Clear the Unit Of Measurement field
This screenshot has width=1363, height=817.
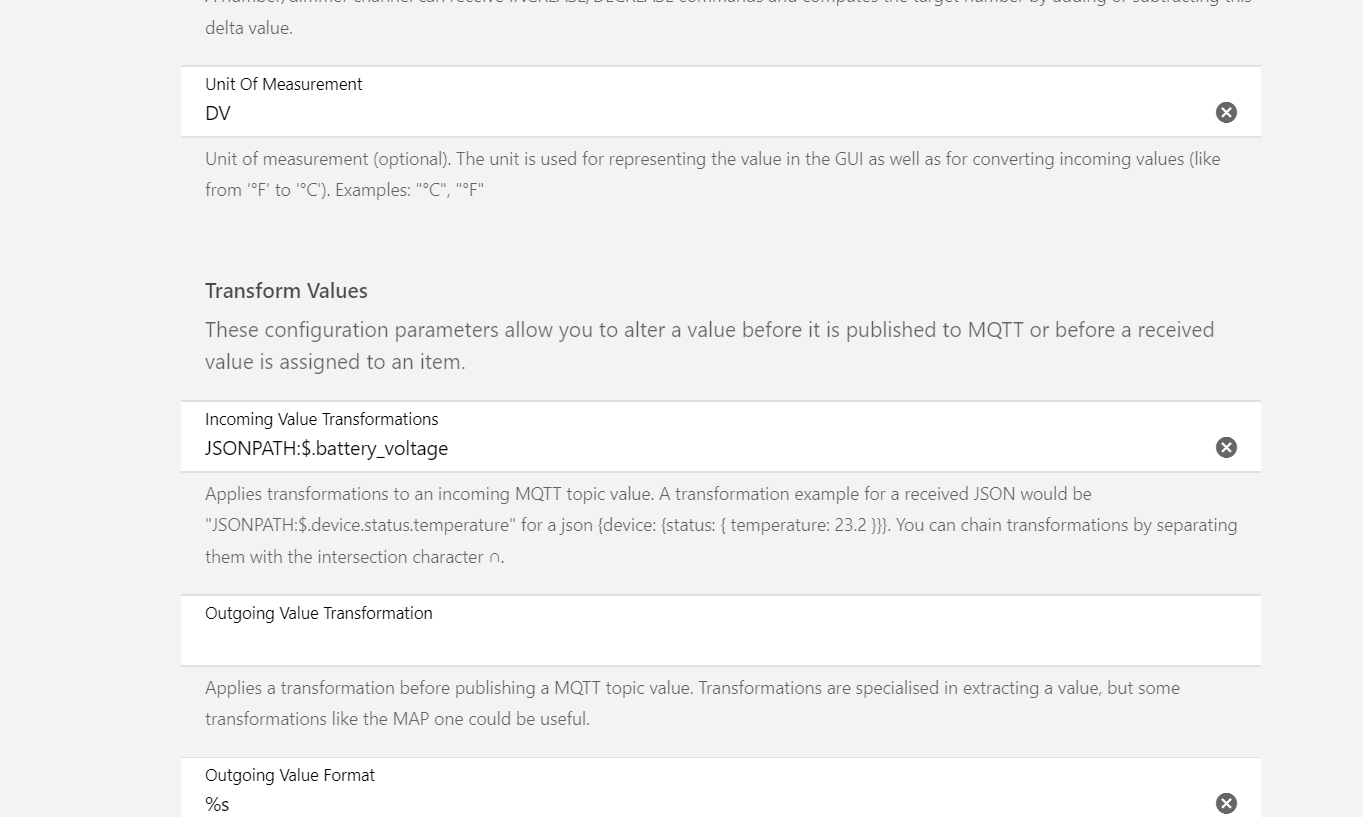pyautogui.click(x=1226, y=113)
